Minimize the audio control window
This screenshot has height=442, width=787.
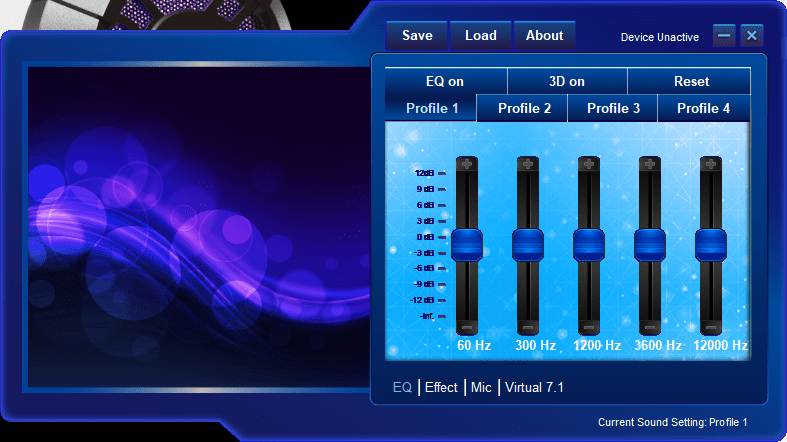pos(724,35)
